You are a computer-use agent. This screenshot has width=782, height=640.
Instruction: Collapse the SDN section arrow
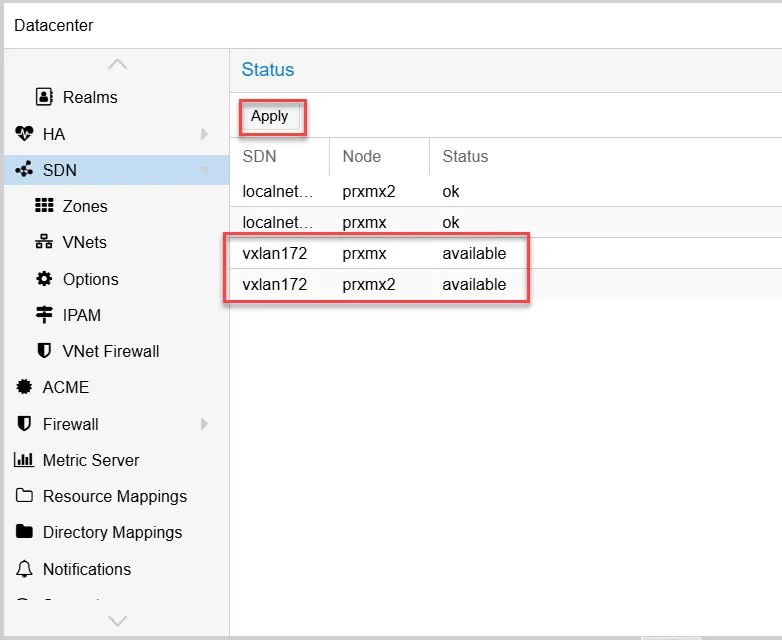(204, 170)
